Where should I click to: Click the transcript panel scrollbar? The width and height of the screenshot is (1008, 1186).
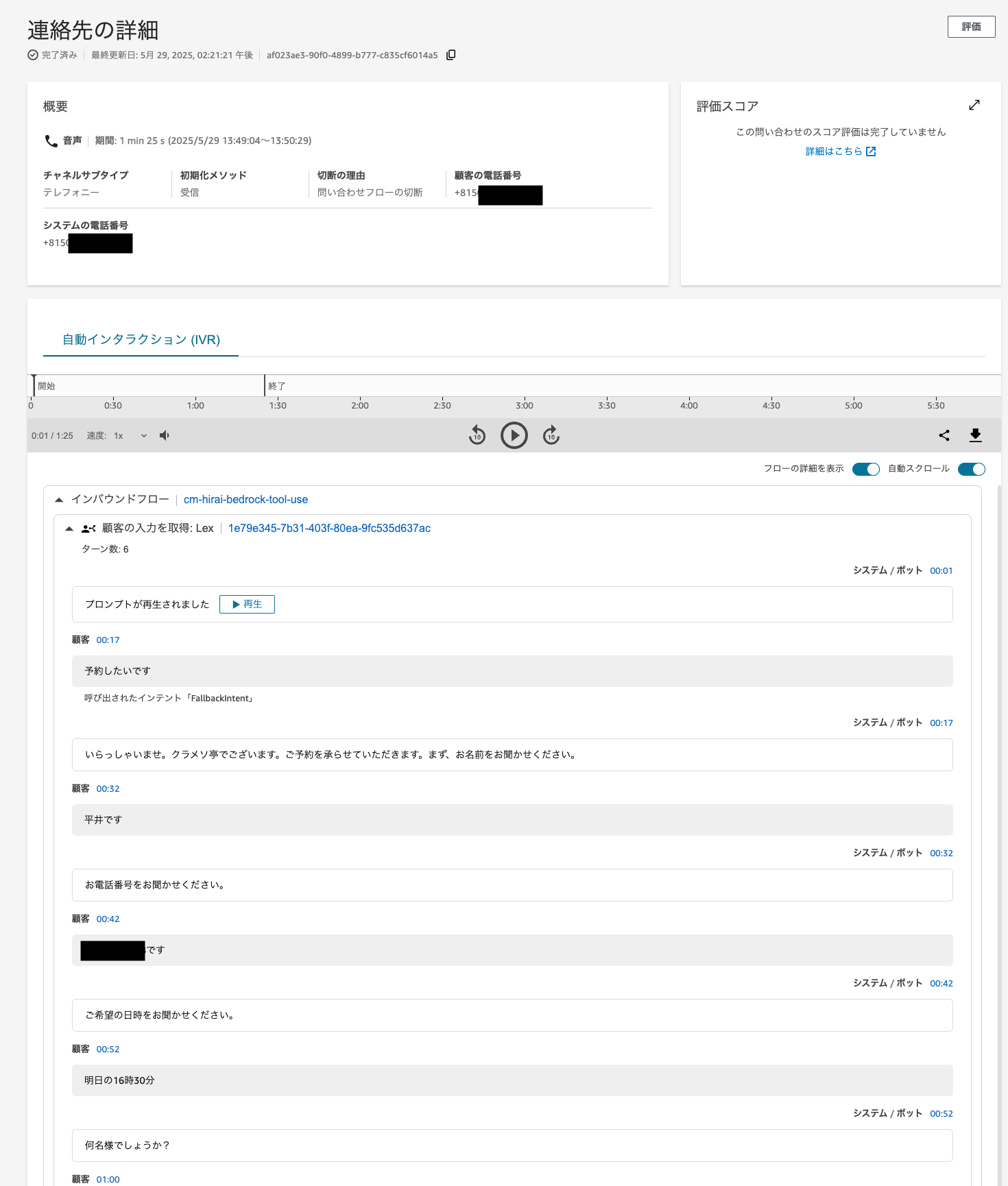point(999,835)
